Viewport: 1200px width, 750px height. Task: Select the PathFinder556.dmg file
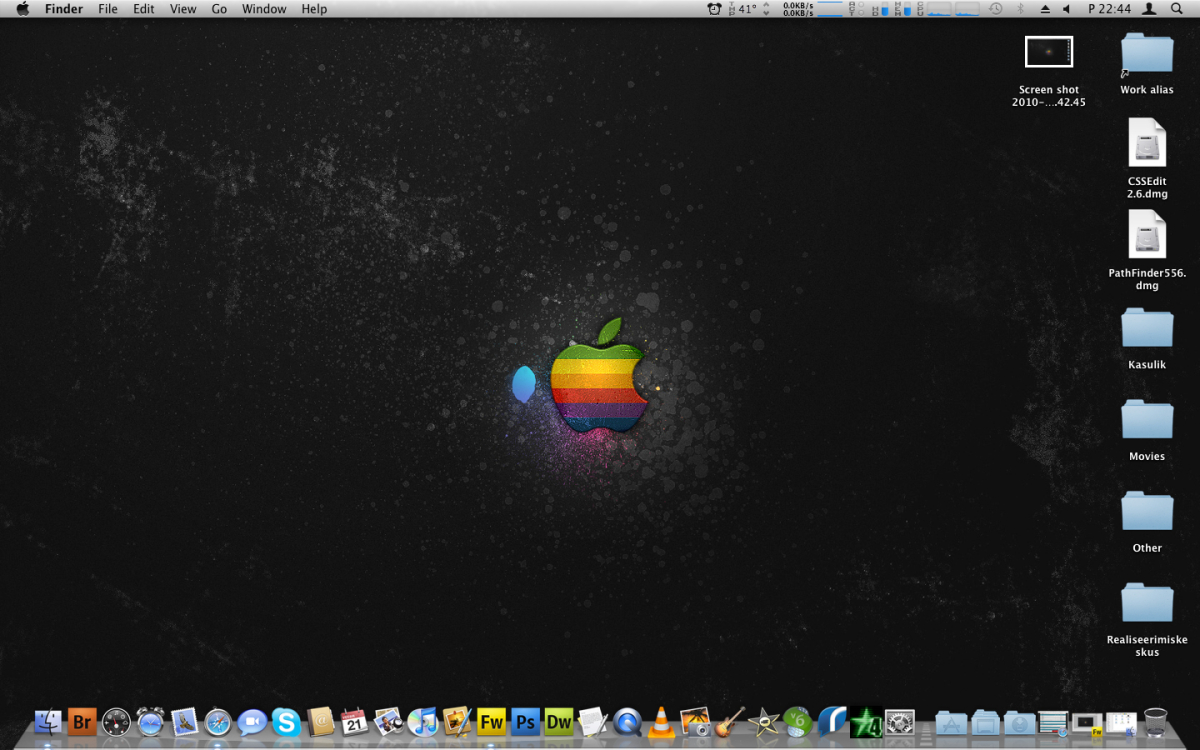pos(1147,250)
